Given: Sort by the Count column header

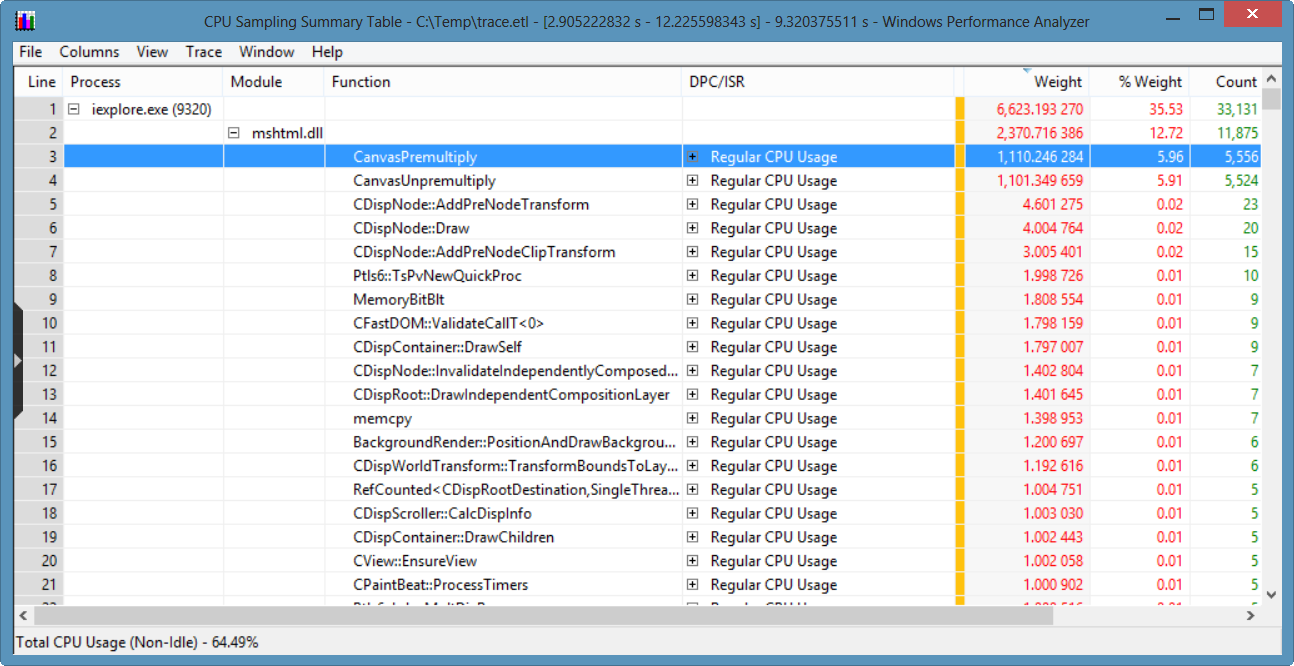Looking at the screenshot, I should click(x=1225, y=82).
